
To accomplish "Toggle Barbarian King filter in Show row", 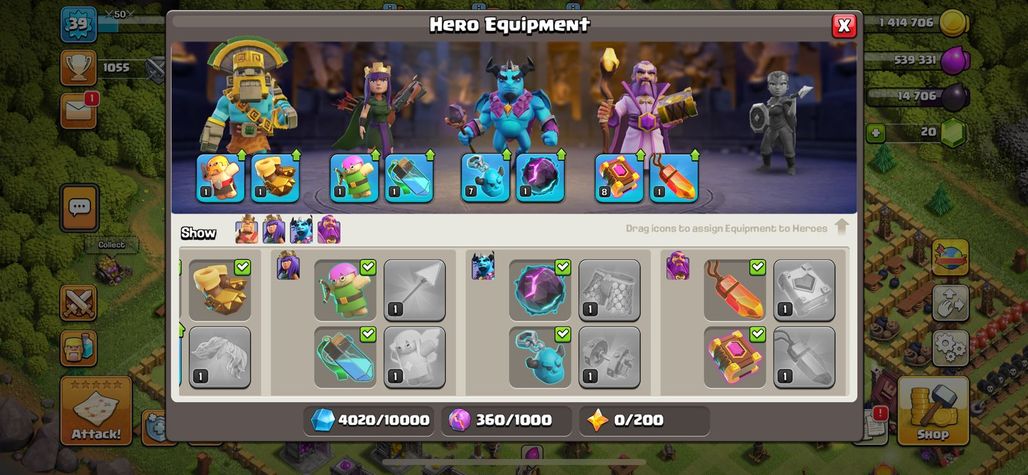I will pyautogui.click(x=247, y=230).
